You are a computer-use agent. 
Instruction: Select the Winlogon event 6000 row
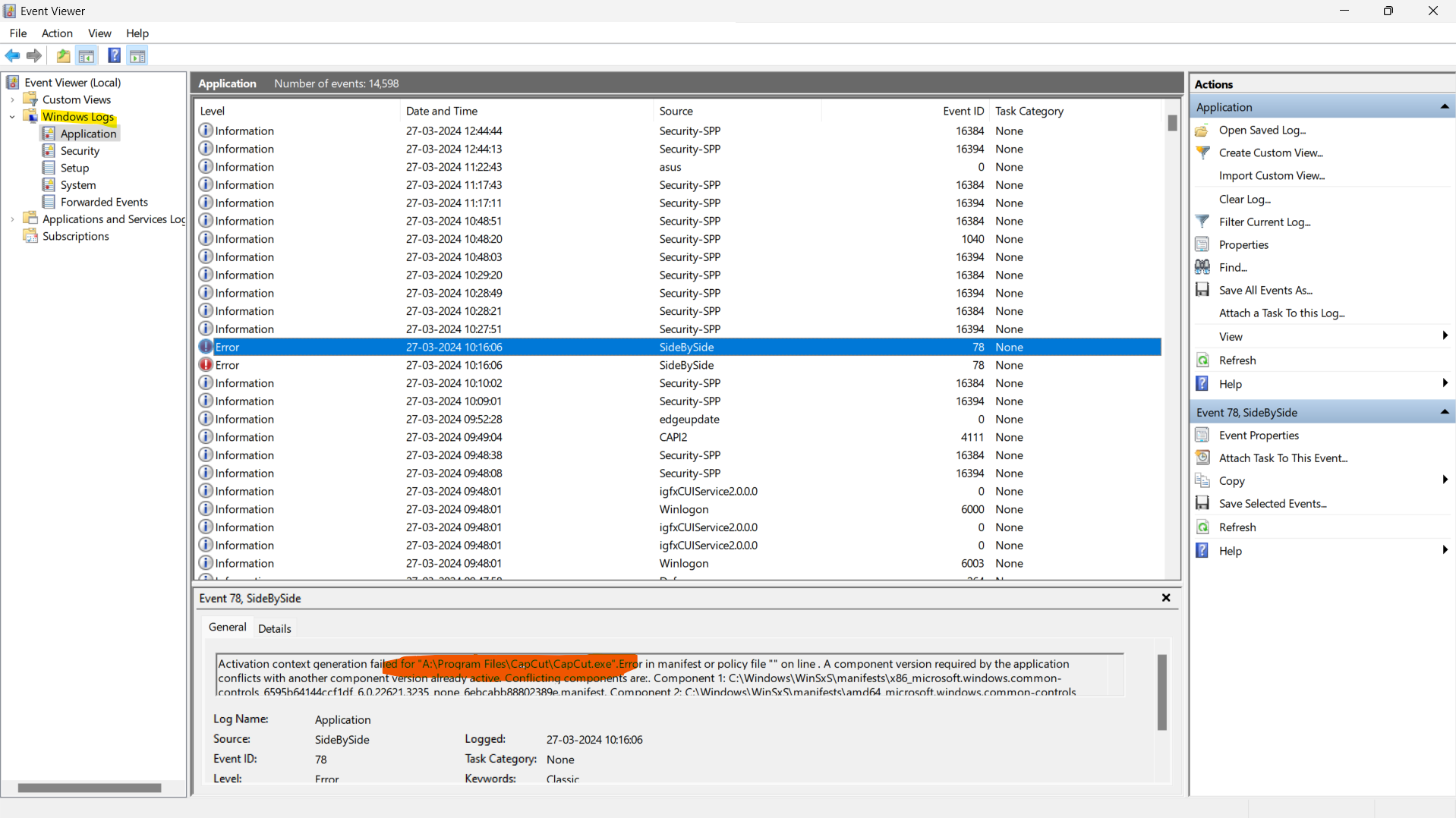(679, 509)
